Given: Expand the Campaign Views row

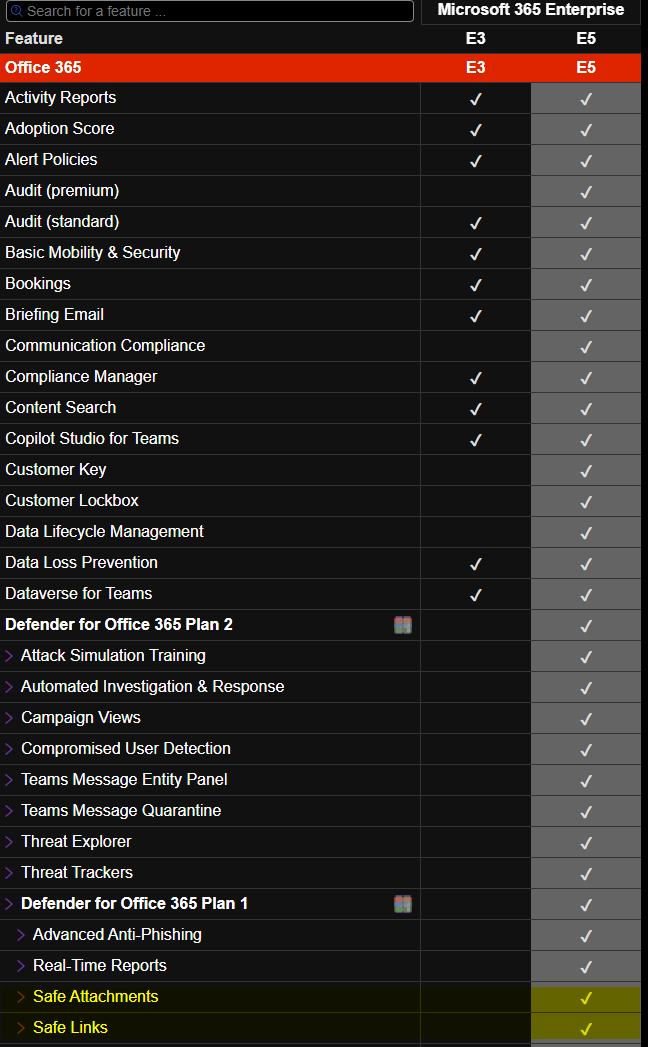Looking at the screenshot, I should coord(9,718).
